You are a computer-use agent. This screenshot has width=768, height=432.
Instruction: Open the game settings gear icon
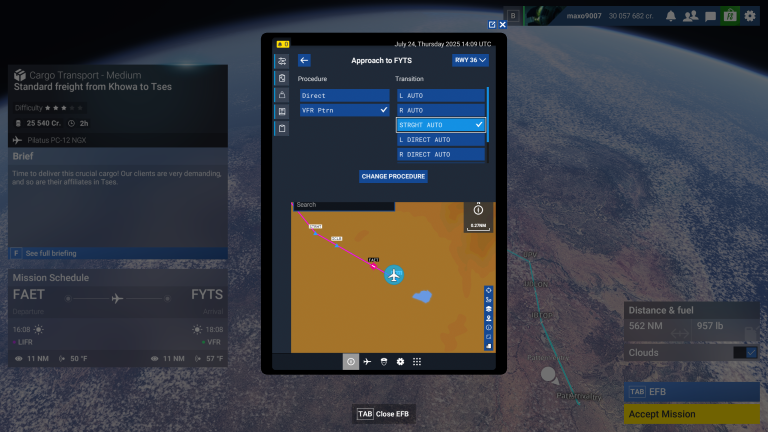click(750, 16)
